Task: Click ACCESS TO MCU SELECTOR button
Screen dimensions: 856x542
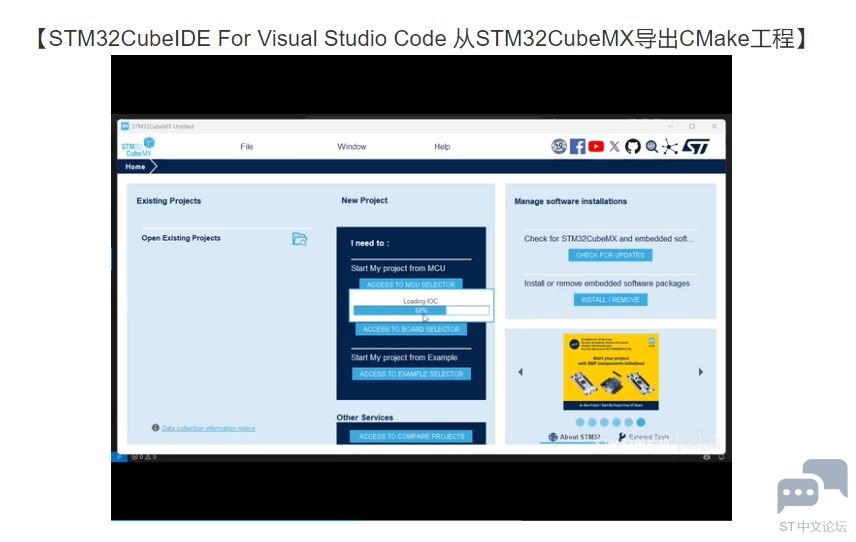Action: coord(411,284)
